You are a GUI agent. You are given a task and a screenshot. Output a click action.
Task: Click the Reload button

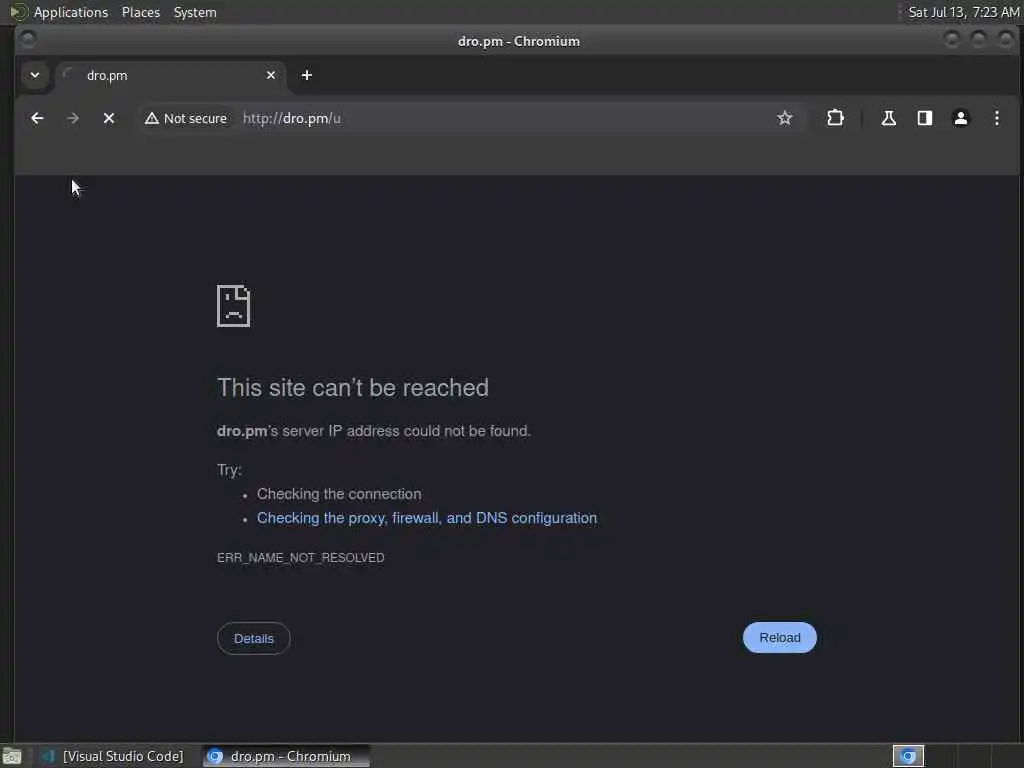point(780,637)
